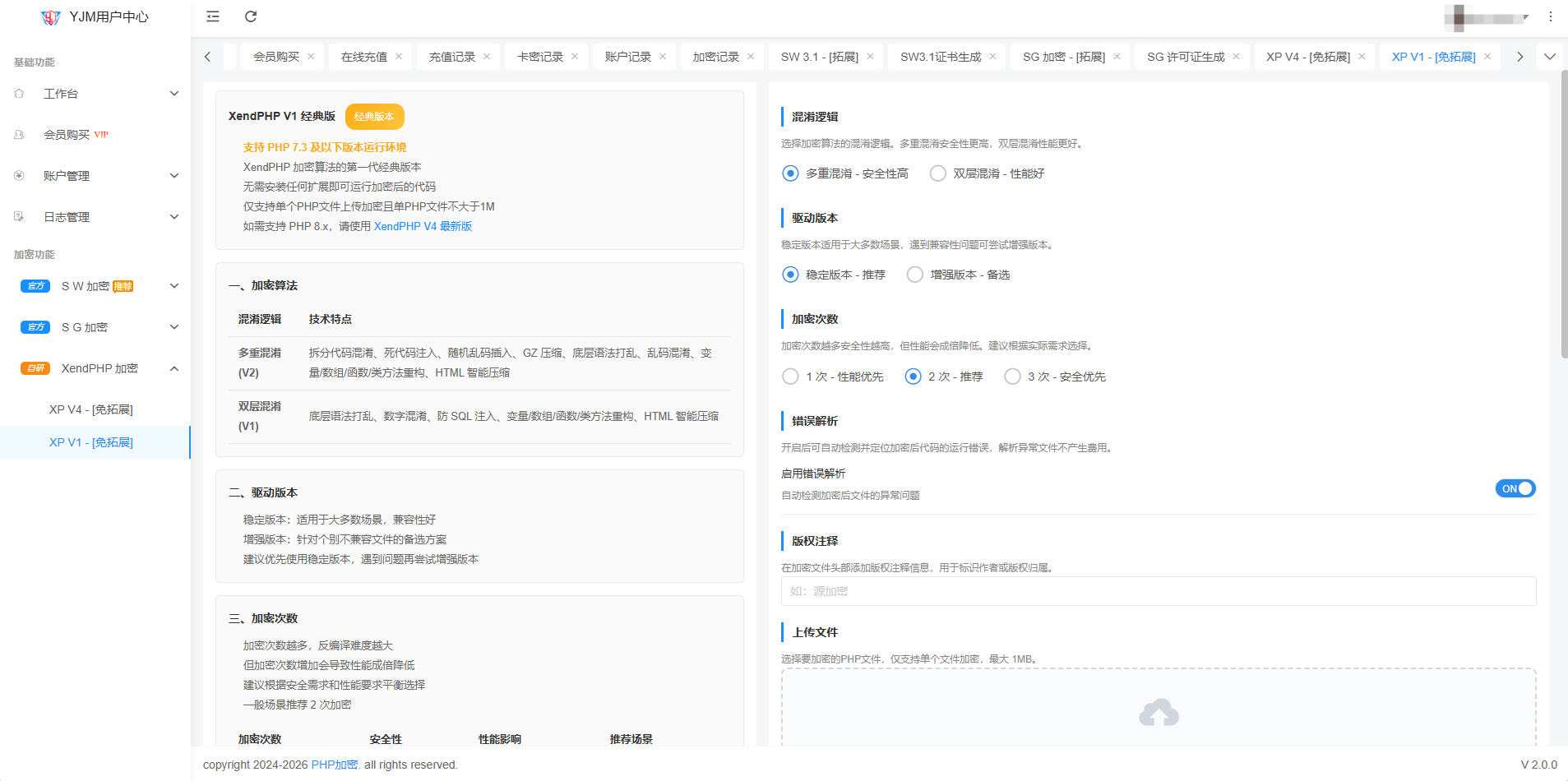
Task: Click the cloud upload icon
Action: 1158,713
